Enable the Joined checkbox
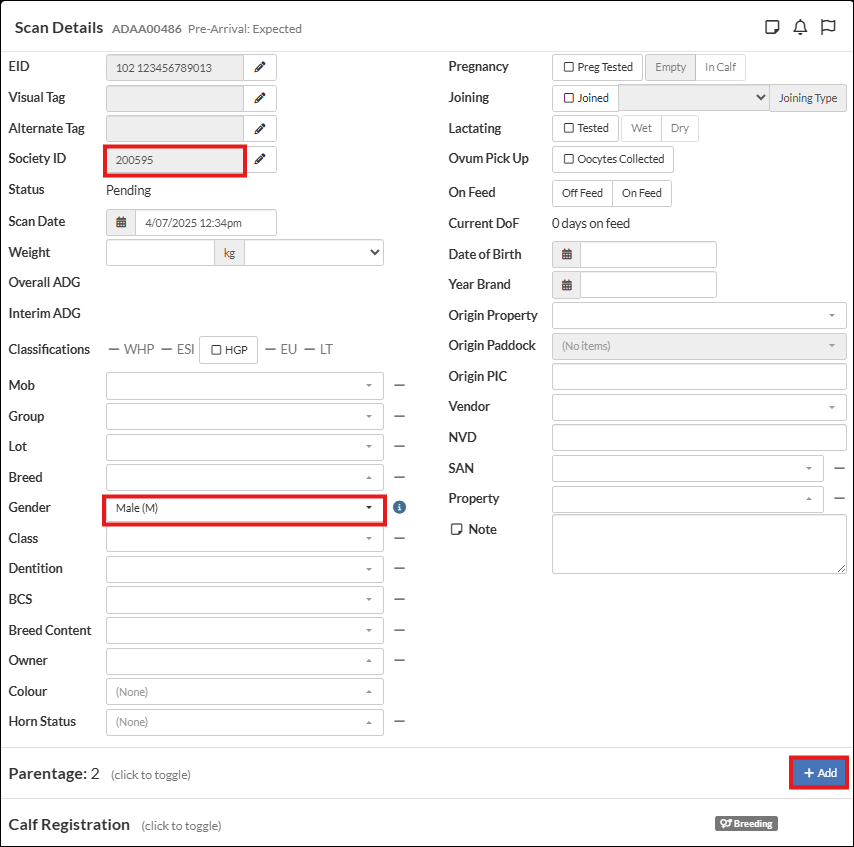This screenshot has width=854, height=847. (586, 98)
